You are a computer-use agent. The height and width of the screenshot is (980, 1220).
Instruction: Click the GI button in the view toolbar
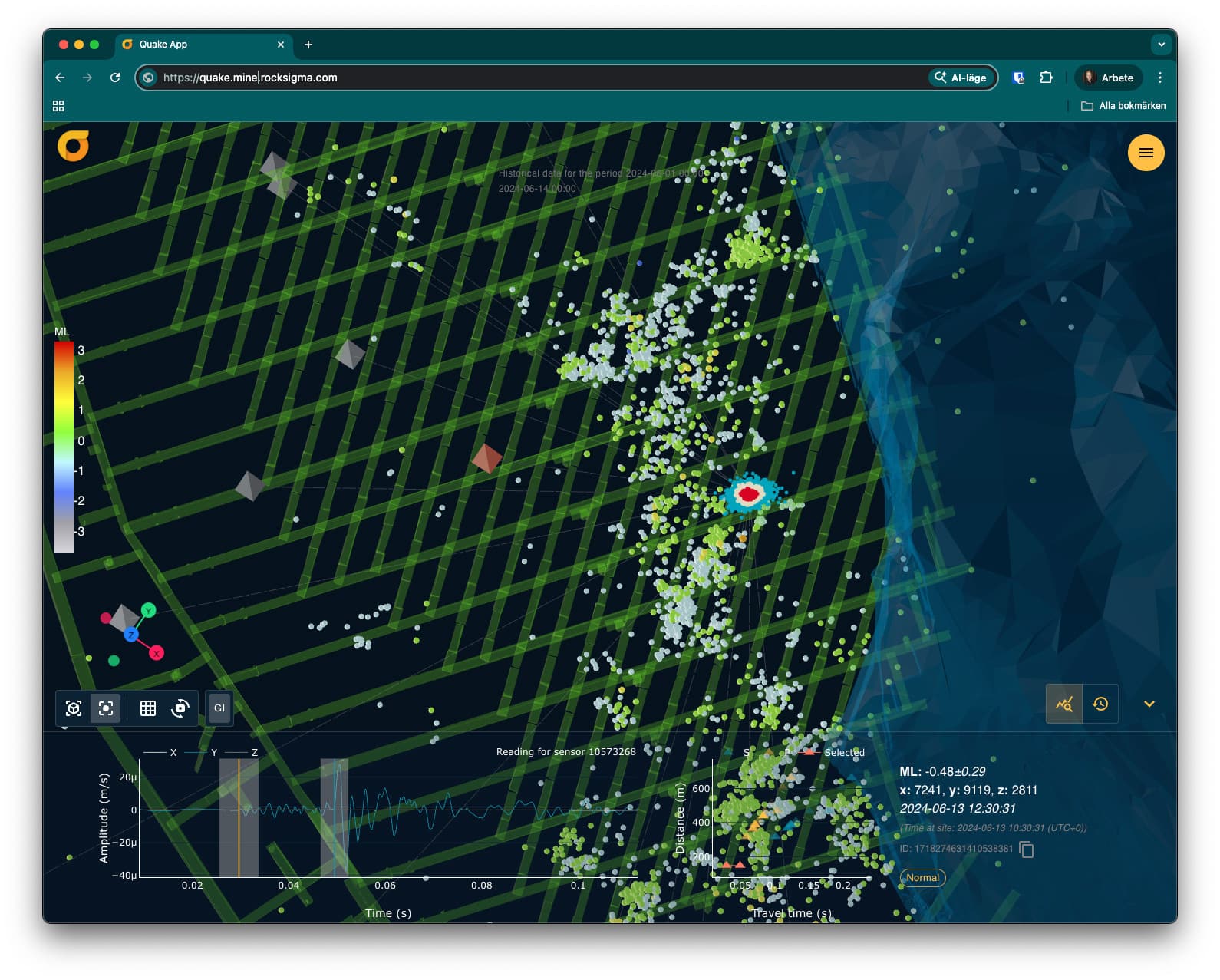219,708
